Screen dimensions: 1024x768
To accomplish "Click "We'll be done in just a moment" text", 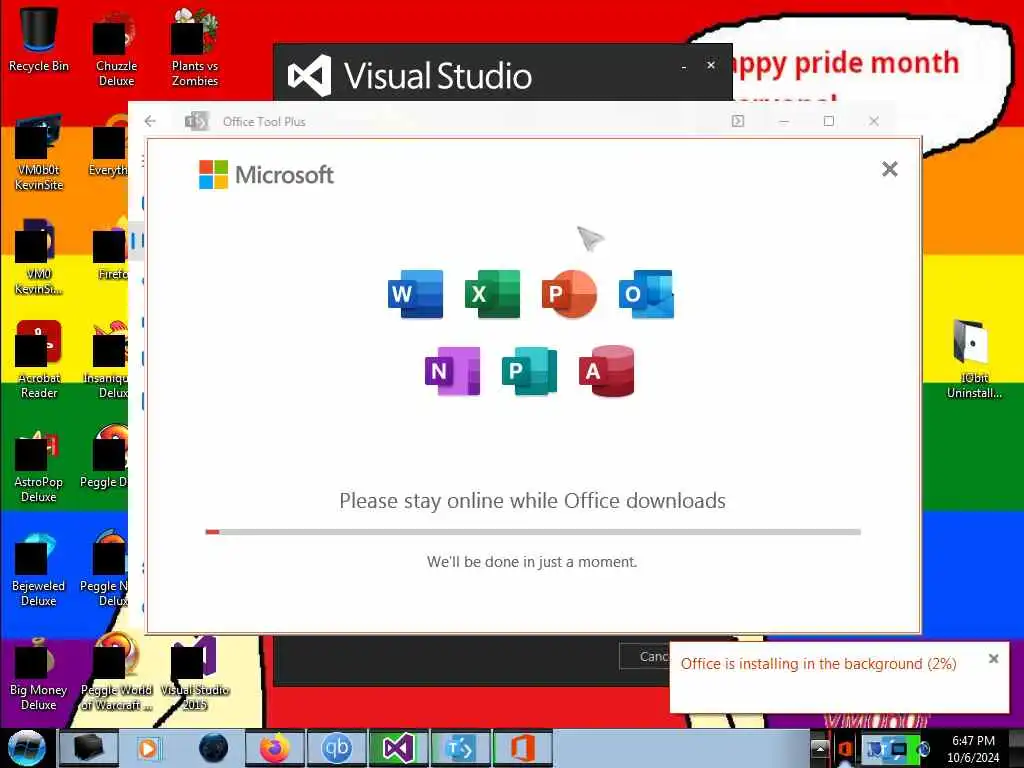I will pyautogui.click(x=532, y=562).
